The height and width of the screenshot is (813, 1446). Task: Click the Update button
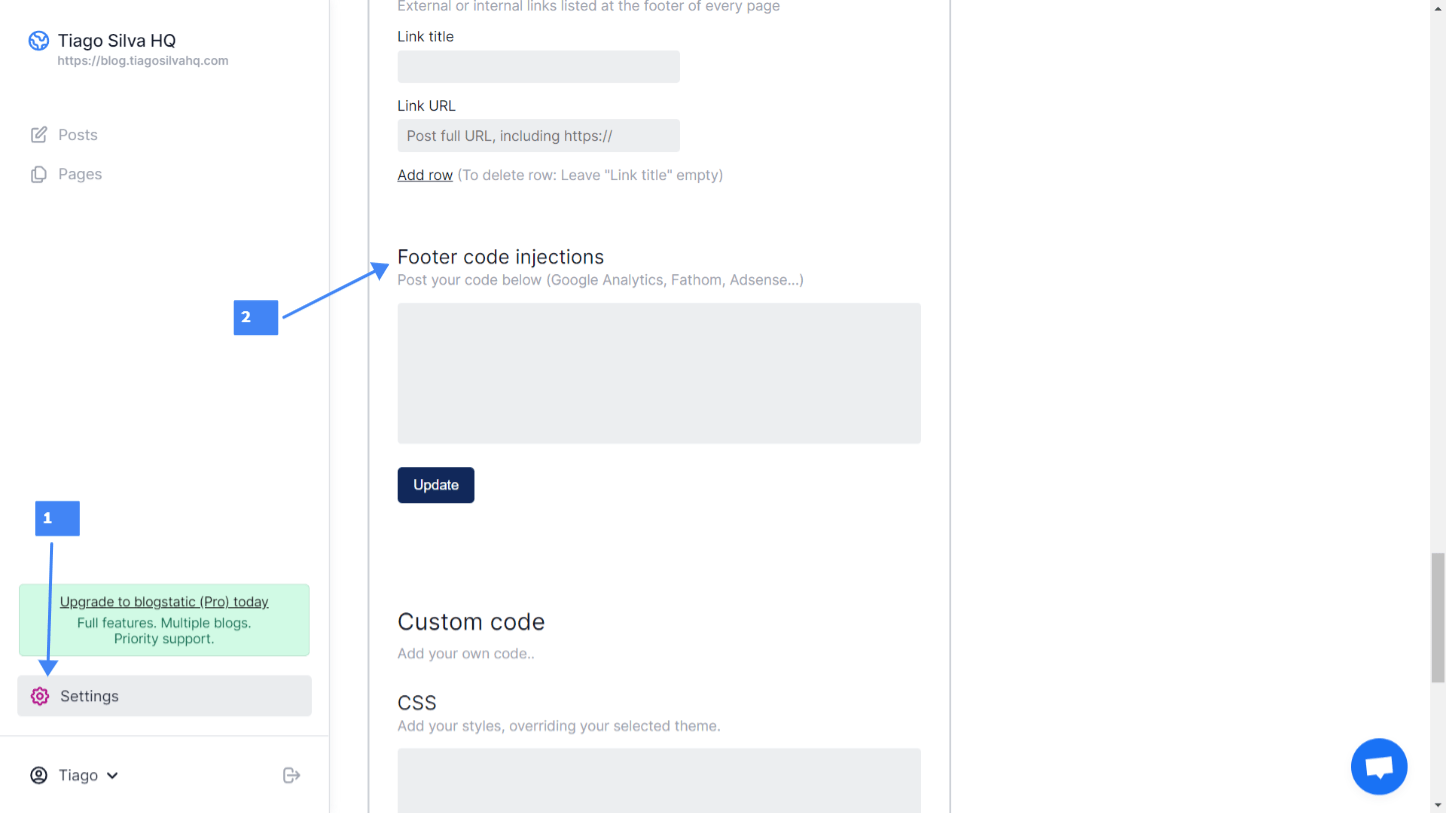435,485
